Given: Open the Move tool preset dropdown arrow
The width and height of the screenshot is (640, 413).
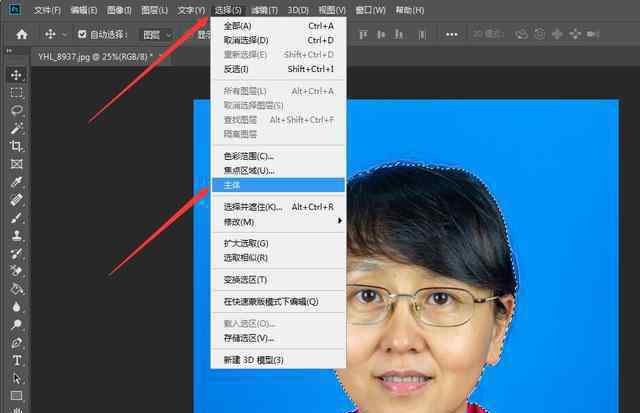Looking at the screenshot, I should 64,35.
